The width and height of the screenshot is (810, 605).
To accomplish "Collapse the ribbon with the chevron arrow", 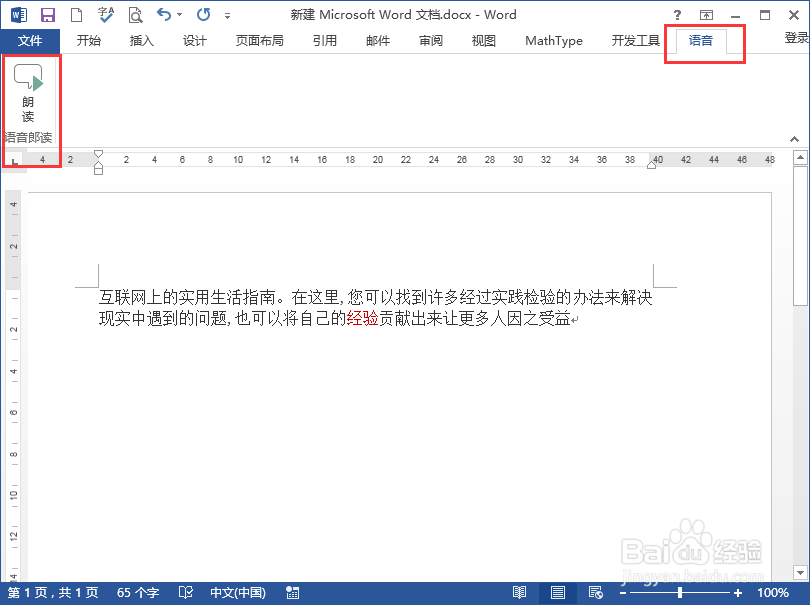I will pyautogui.click(x=795, y=139).
